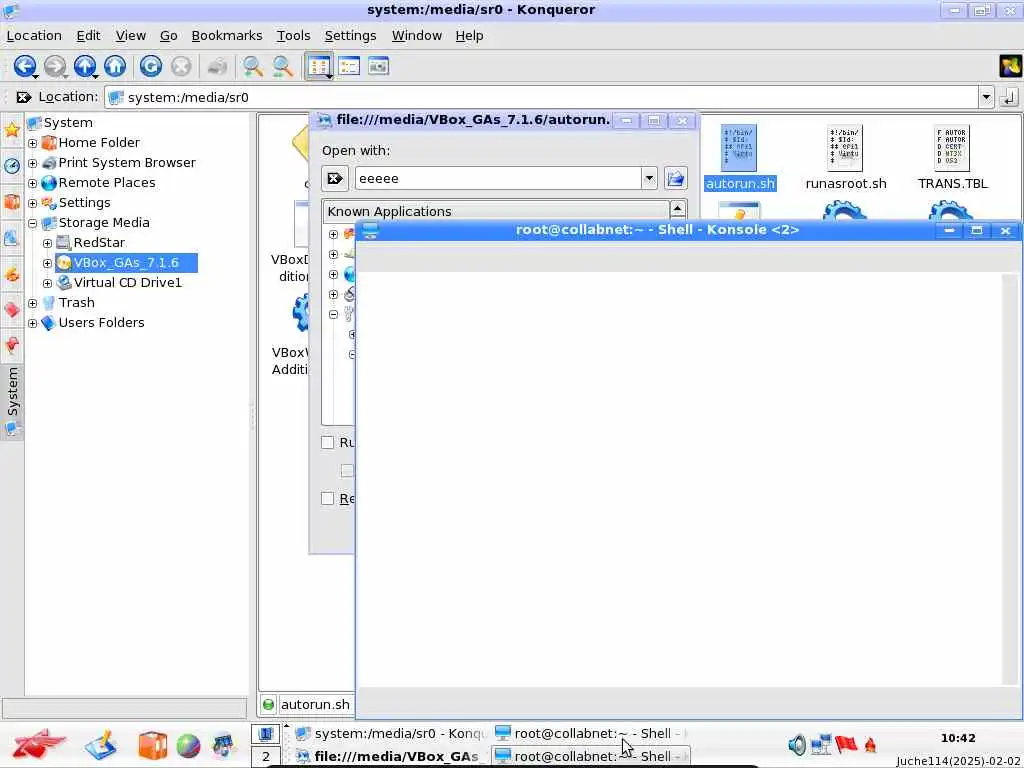Open the Tools menu

[293, 35]
